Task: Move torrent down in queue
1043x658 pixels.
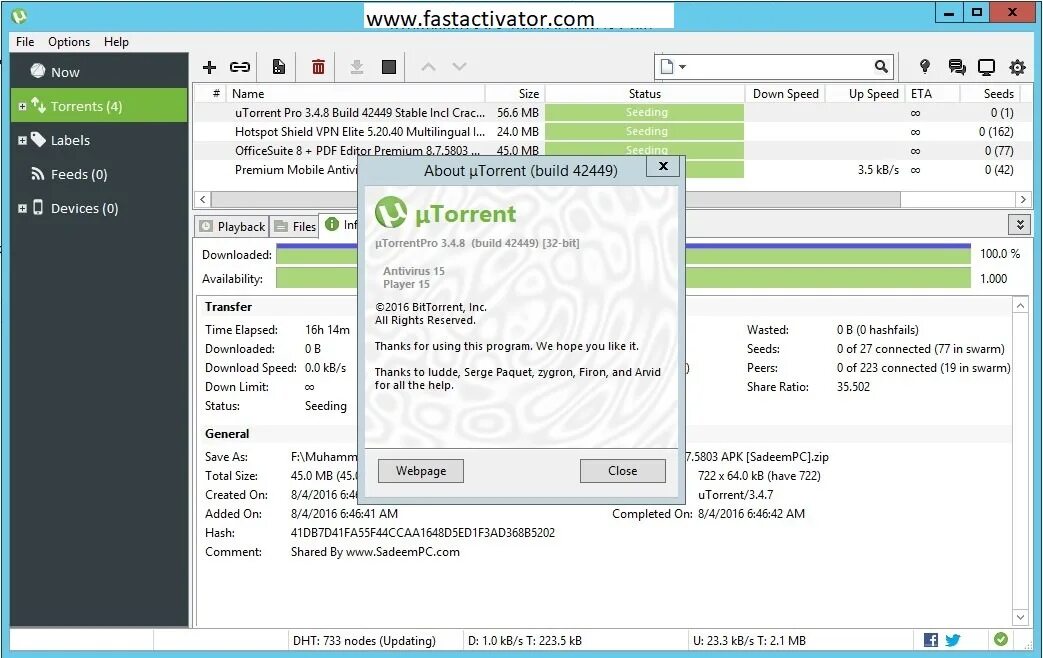Action: [458, 66]
